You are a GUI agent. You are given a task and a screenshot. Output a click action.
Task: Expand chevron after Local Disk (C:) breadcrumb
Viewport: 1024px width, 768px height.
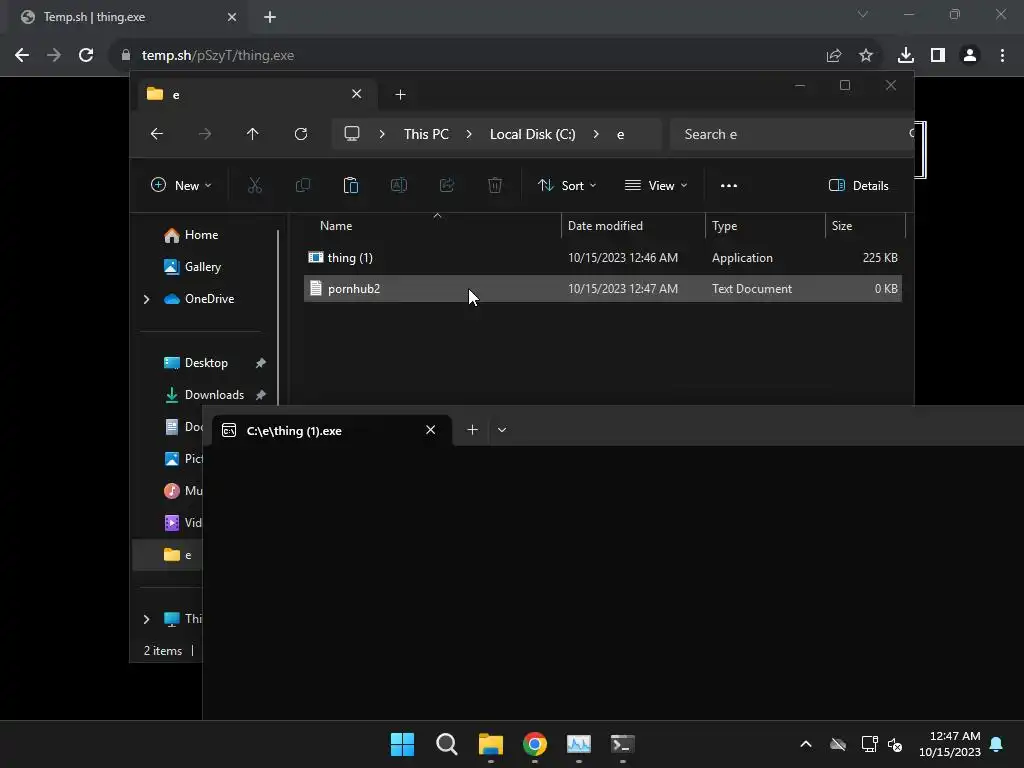[x=596, y=134]
